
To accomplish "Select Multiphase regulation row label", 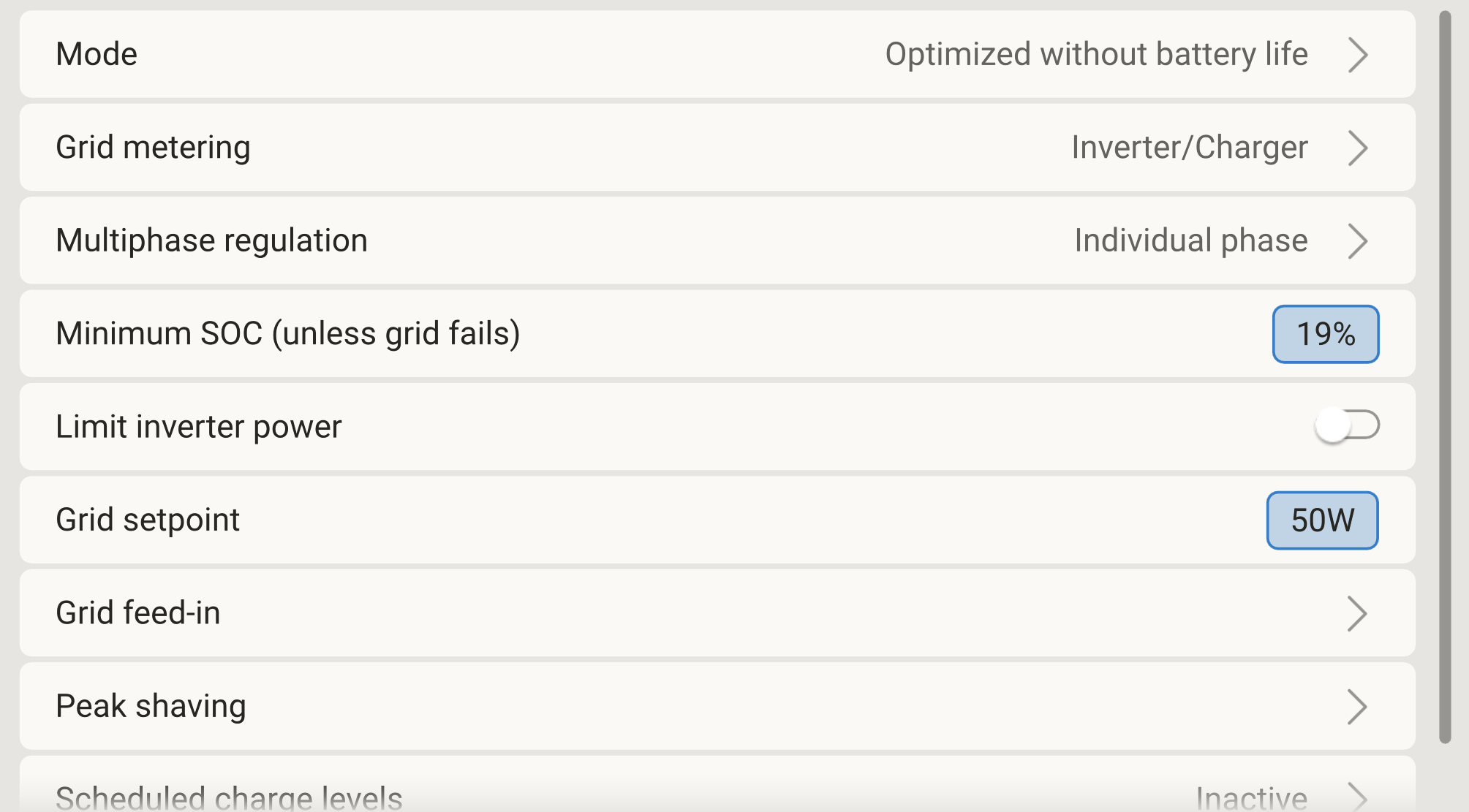I will point(211,241).
